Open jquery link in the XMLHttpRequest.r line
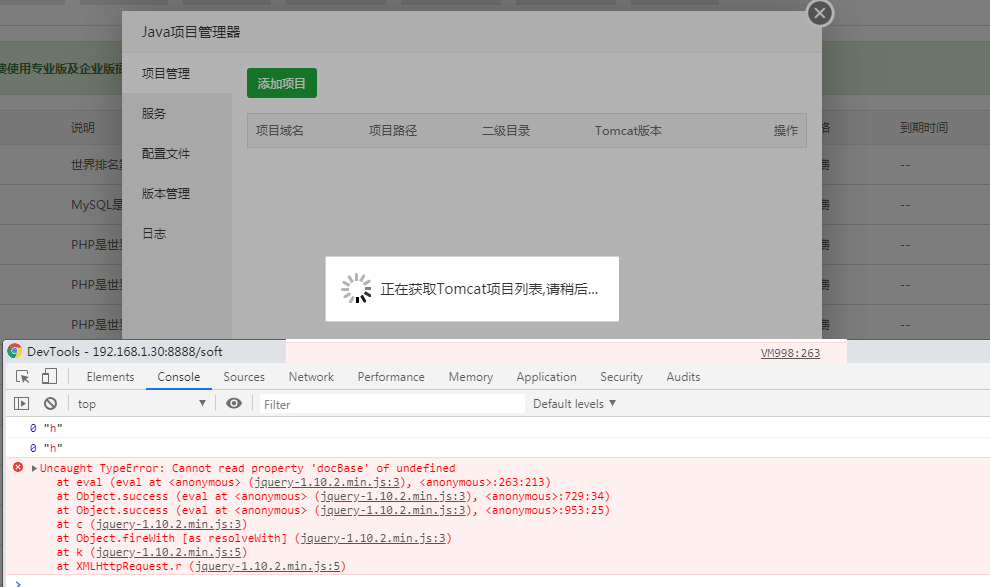The width and height of the screenshot is (990, 587). (x=268, y=566)
